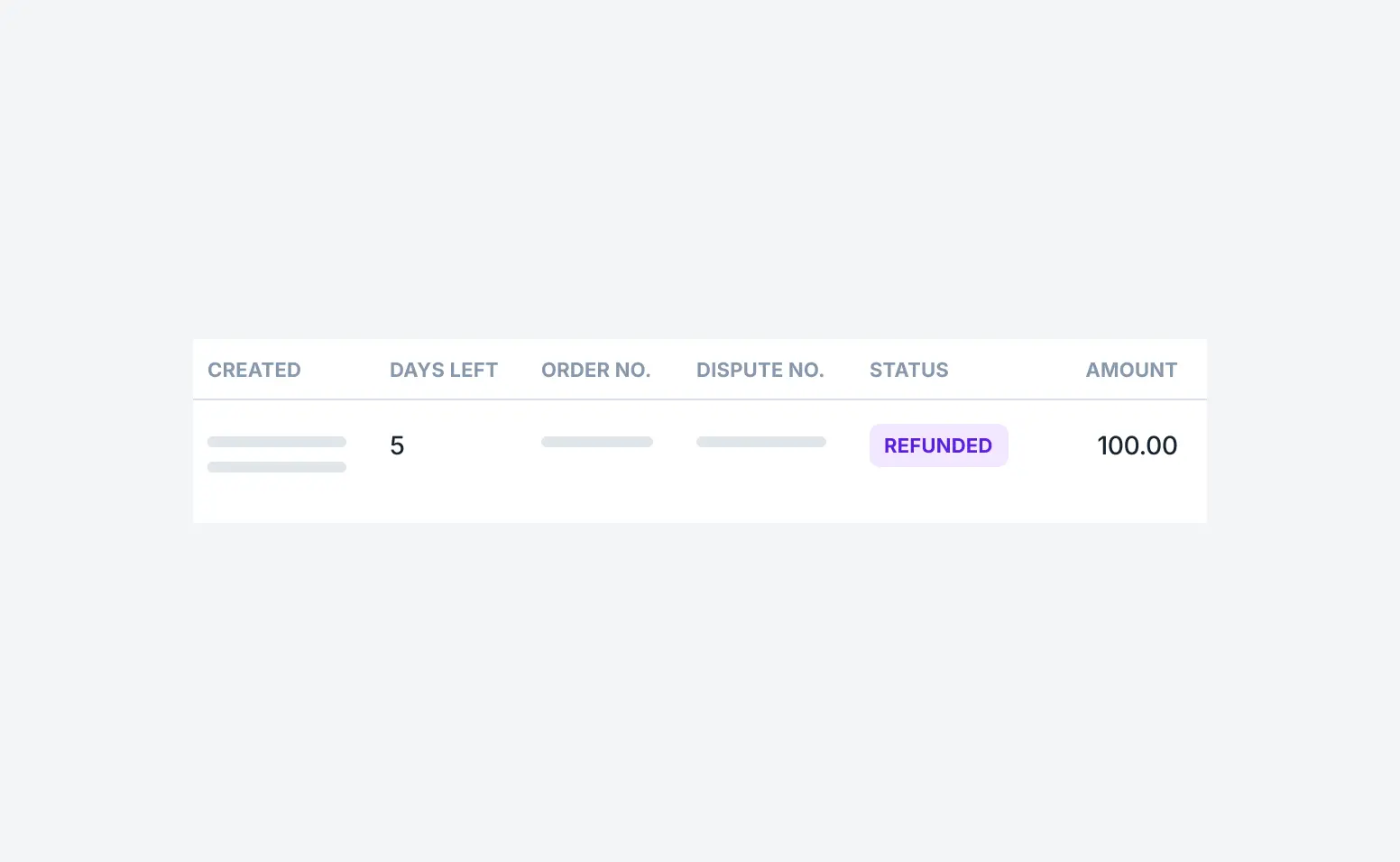This screenshot has width=1400, height=862.
Task: Click the lower created-date placeholder line
Action: tap(276, 467)
